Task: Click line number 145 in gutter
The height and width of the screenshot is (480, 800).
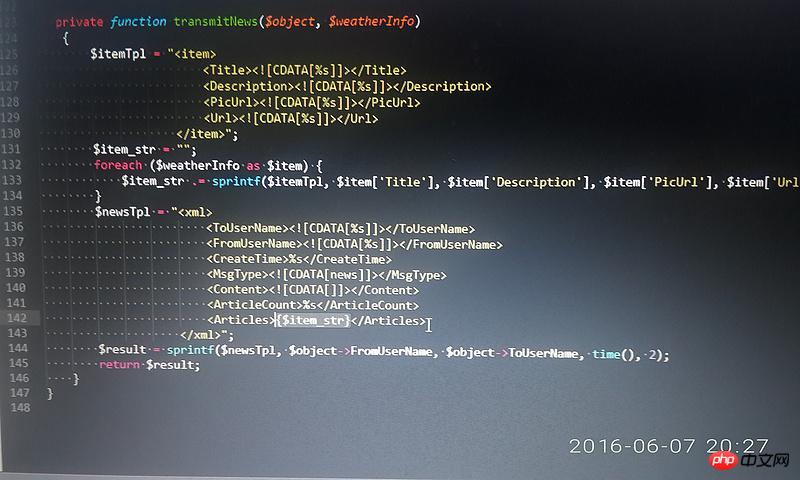Action: 18,363
